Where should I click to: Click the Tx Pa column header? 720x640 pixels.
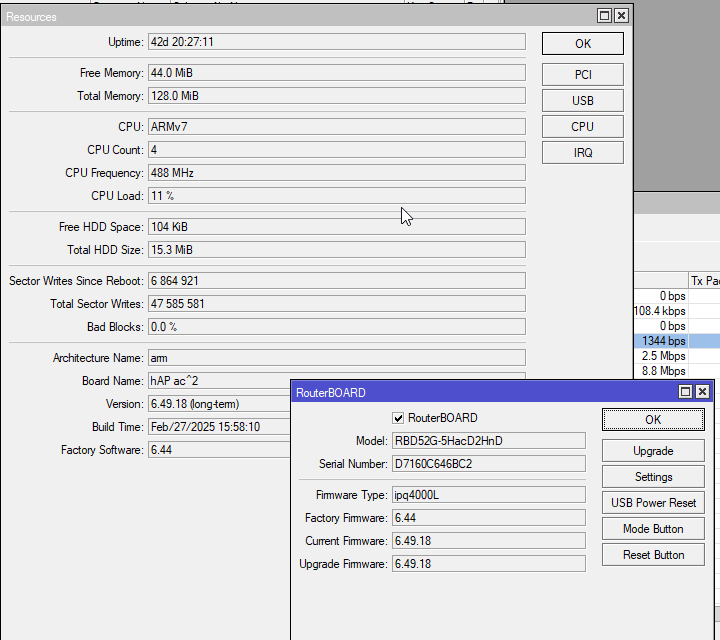[704, 281]
